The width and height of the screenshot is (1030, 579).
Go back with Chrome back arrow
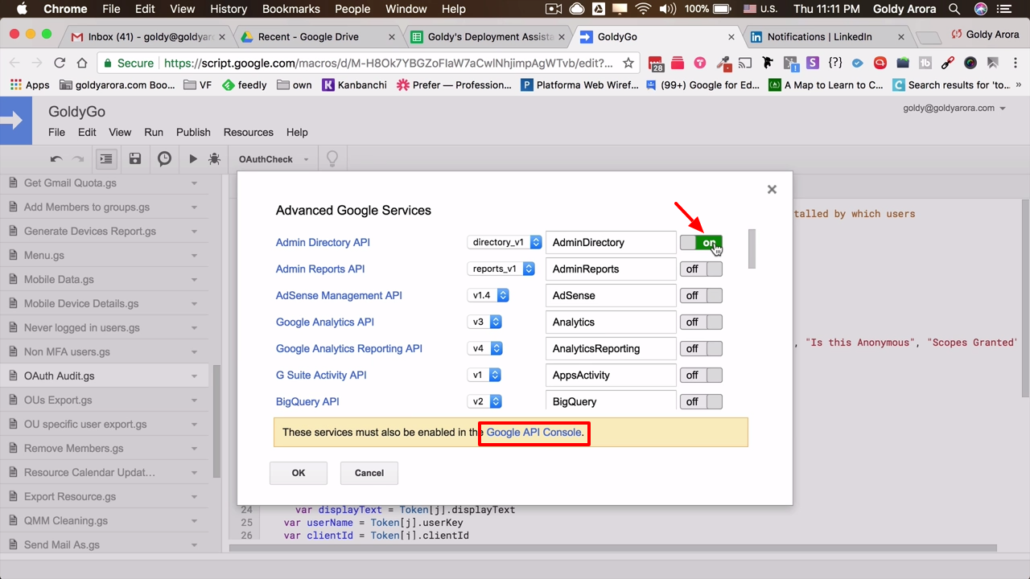(x=14, y=63)
